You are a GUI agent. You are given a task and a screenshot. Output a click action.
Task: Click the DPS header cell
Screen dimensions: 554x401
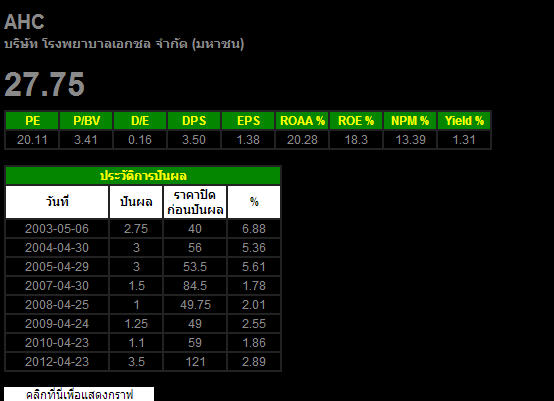click(194, 121)
